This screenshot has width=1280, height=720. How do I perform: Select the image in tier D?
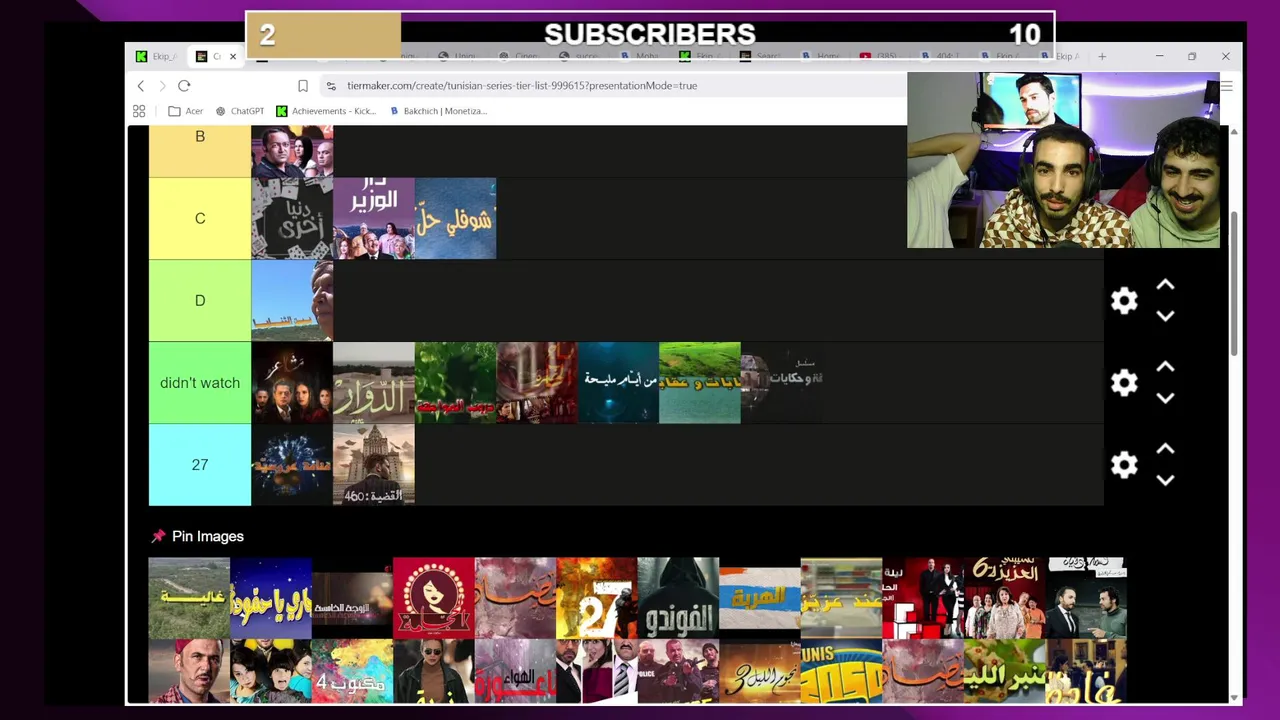pyautogui.click(x=292, y=301)
